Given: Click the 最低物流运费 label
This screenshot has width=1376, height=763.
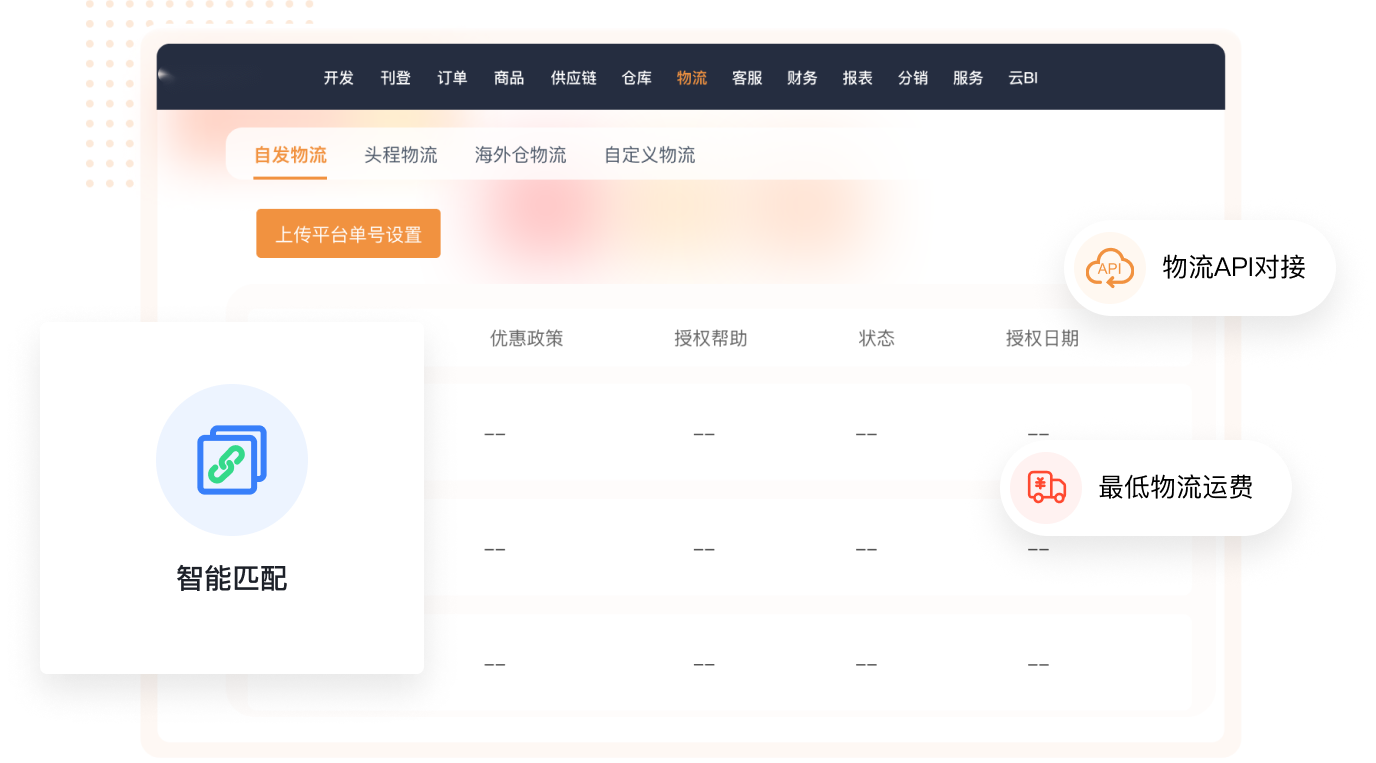Looking at the screenshot, I should (1175, 488).
